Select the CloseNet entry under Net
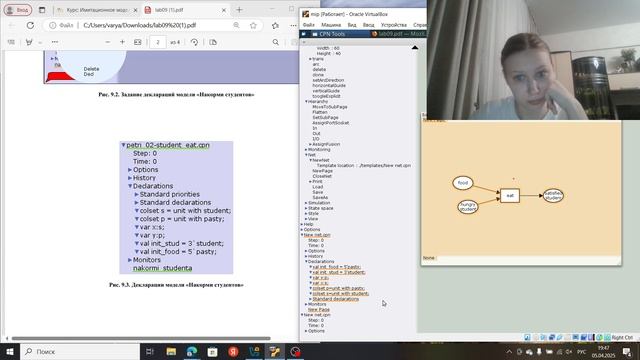This screenshot has width=640, height=360. (x=322, y=176)
